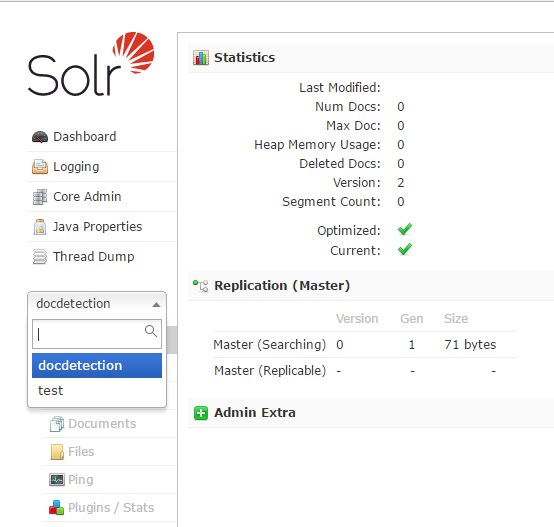The width and height of the screenshot is (554, 527).
Task: Open Java Properties page
Action: point(98,227)
